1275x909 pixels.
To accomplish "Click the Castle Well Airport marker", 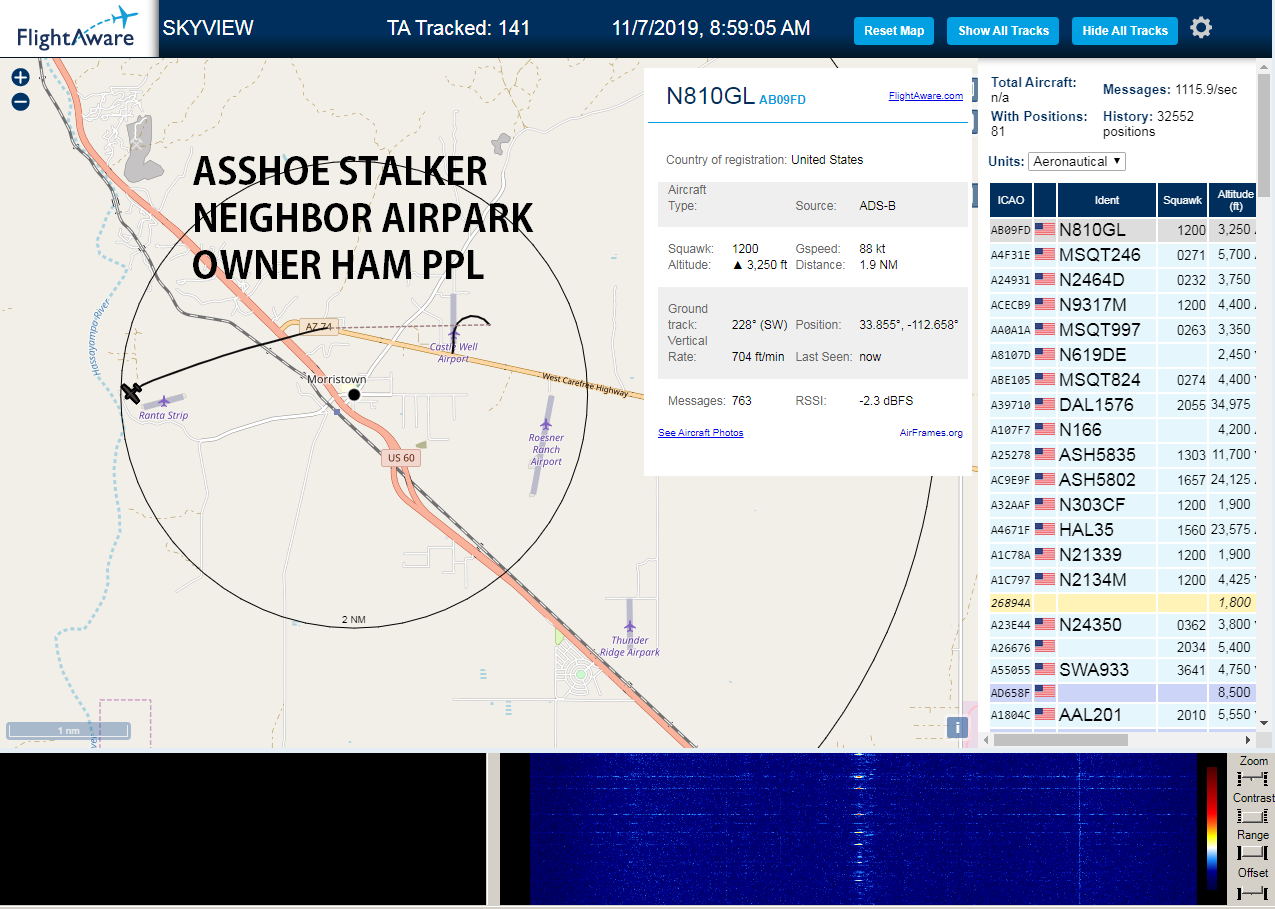I will click(x=454, y=333).
